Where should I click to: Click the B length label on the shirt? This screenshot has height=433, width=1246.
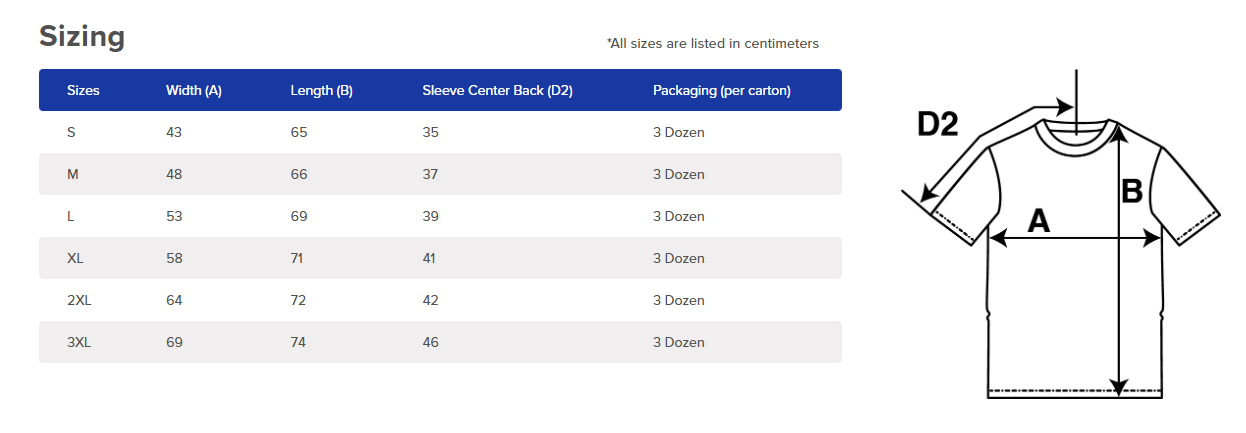pyautogui.click(x=1131, y=191)
